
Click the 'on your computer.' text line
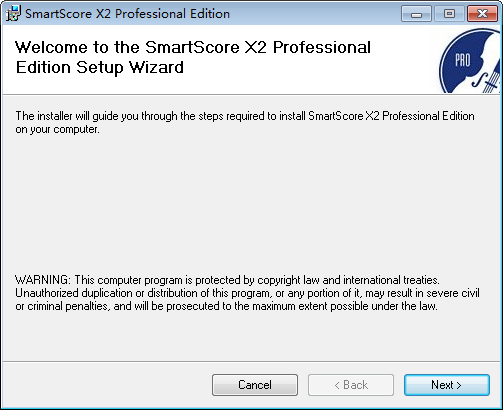57,129
